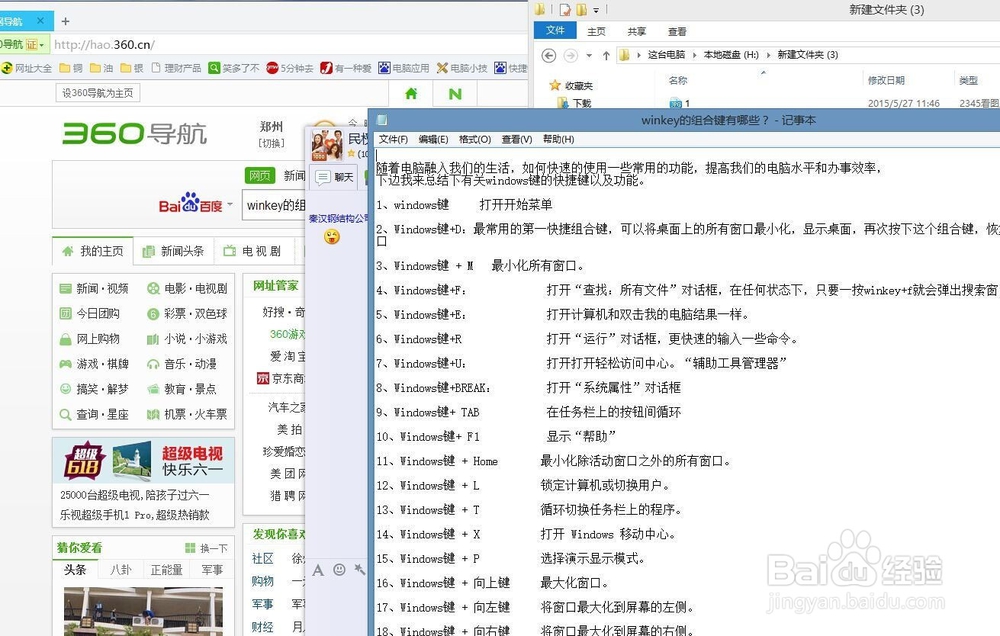Screen dimensions: 1000x636
Task: Open the 电脑应用 bookmark
Action: [404, 68]
